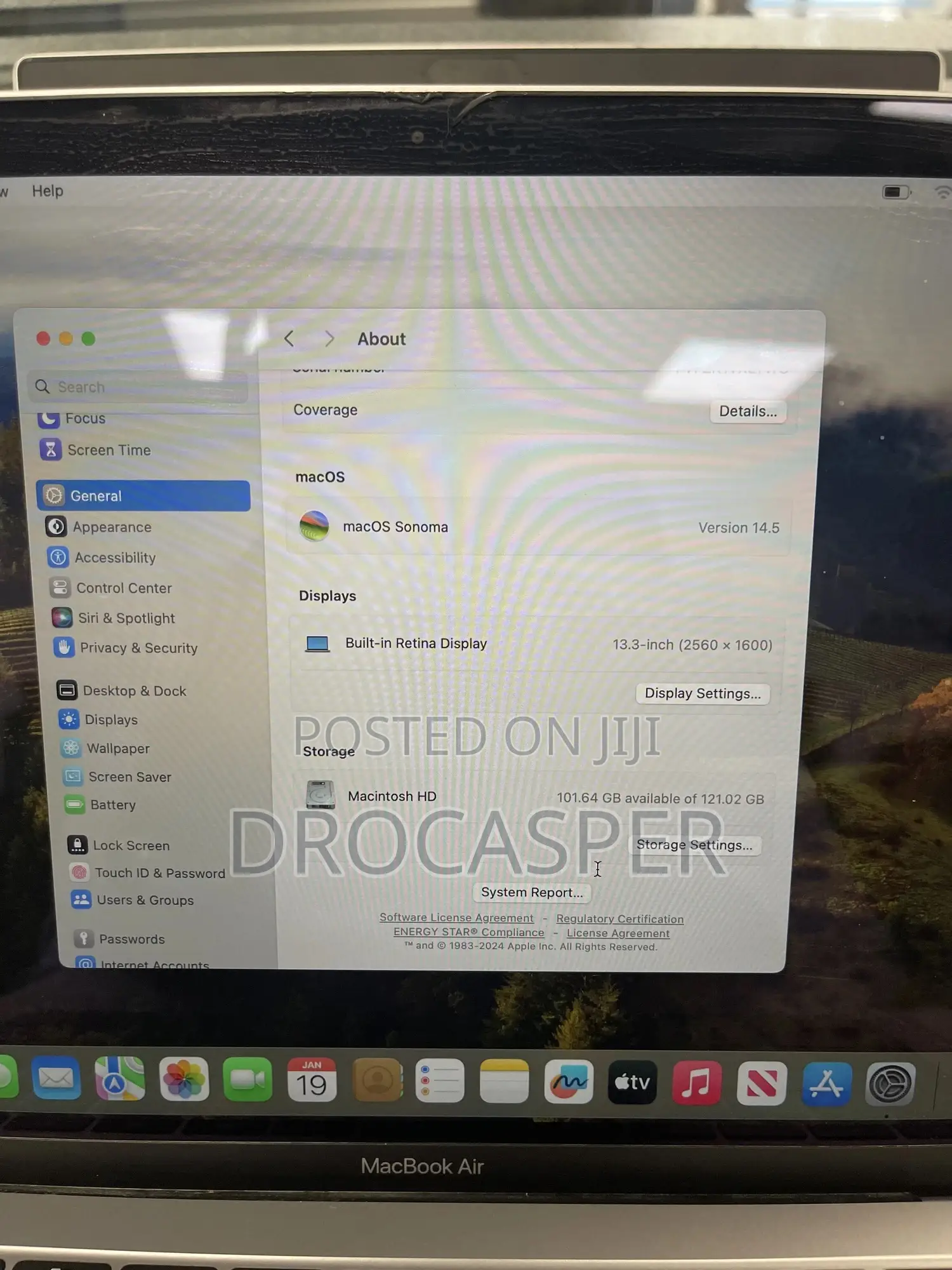
Task: Click the System Report button
Action: click(x=532, y=892)
